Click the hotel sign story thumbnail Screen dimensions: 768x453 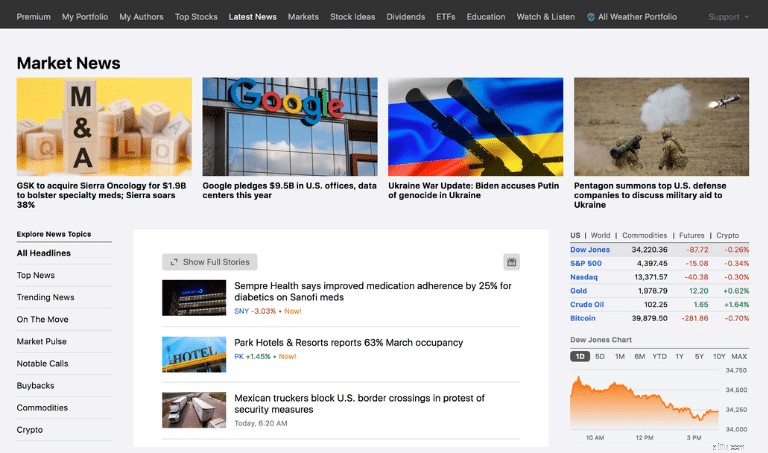pos(194,354)
